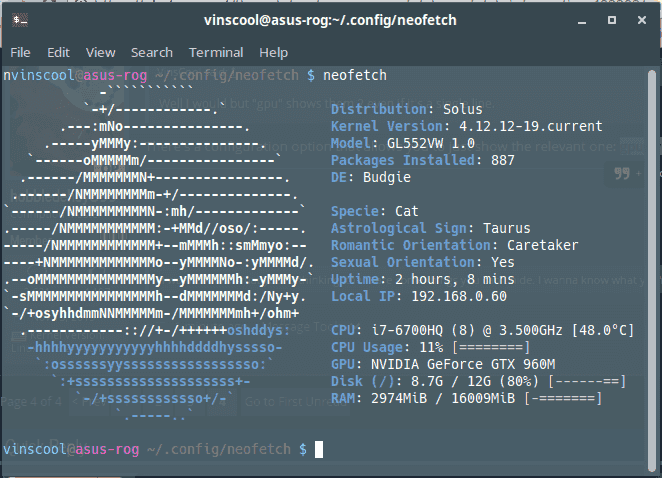Viewport: 662px width, 478px height.
Task: Click the terminal app icon in the title bar
Action: point(20,20)
